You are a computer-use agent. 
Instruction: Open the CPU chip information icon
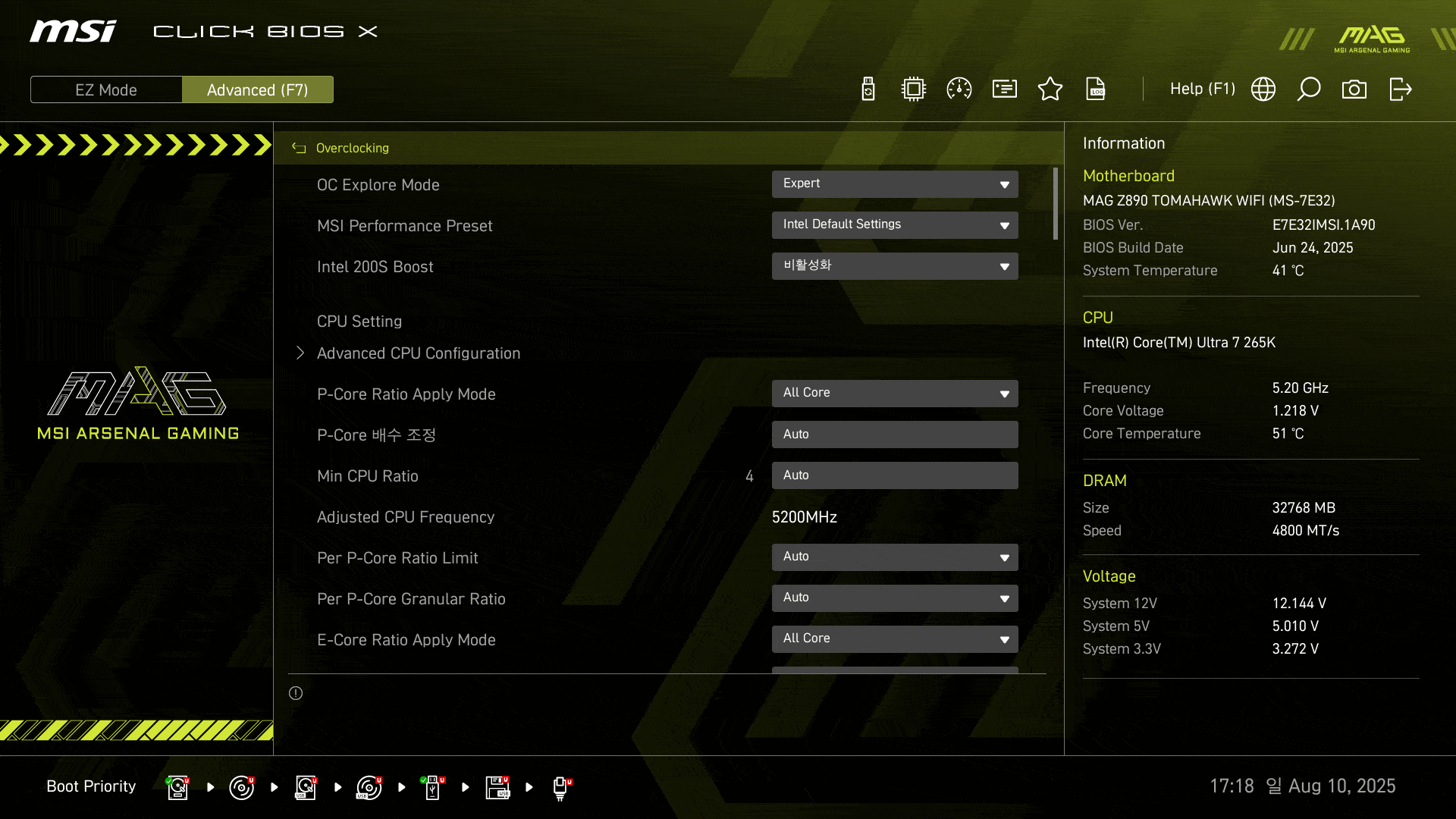[914, 89]
